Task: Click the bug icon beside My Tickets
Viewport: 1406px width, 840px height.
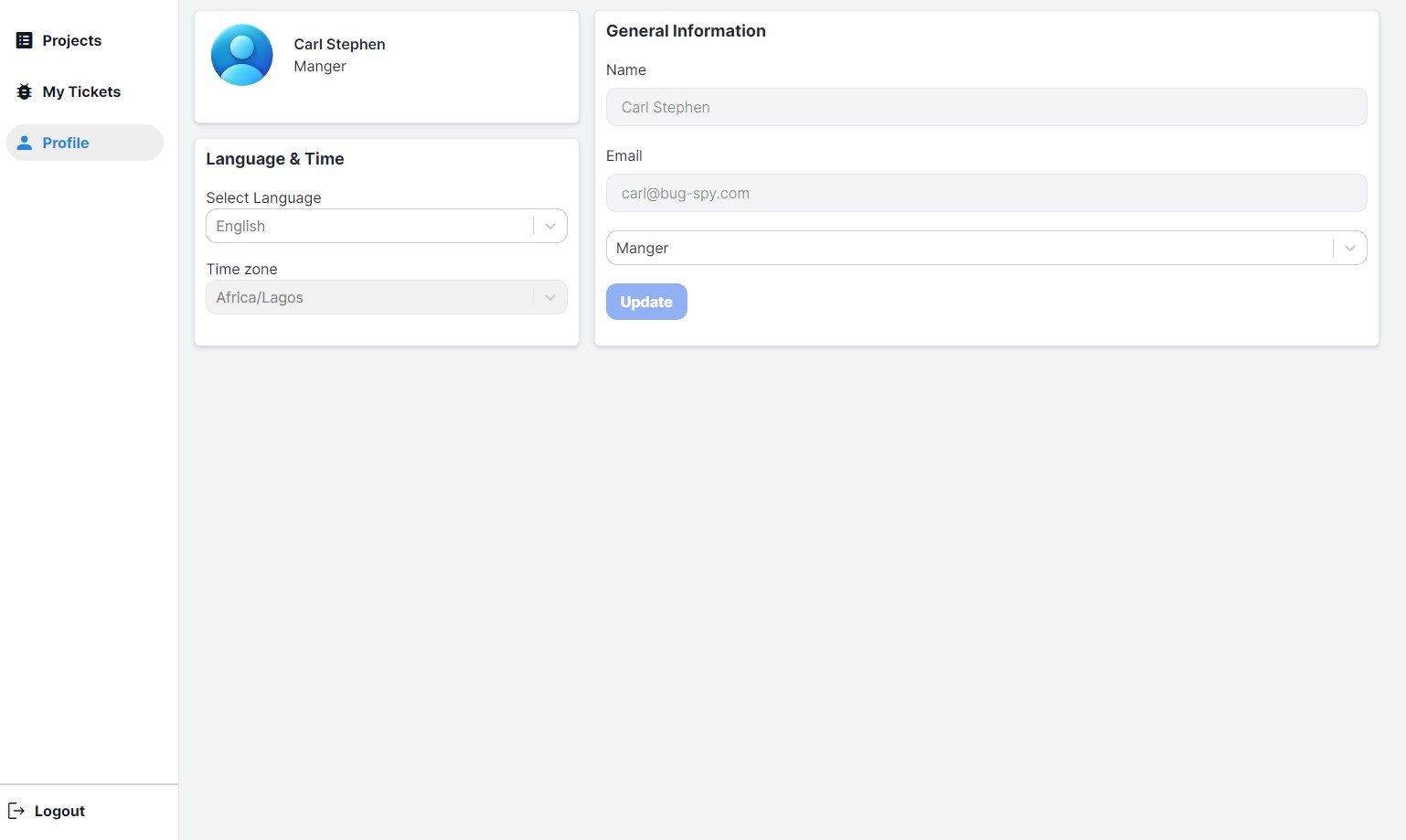Action: pos(25,91)
